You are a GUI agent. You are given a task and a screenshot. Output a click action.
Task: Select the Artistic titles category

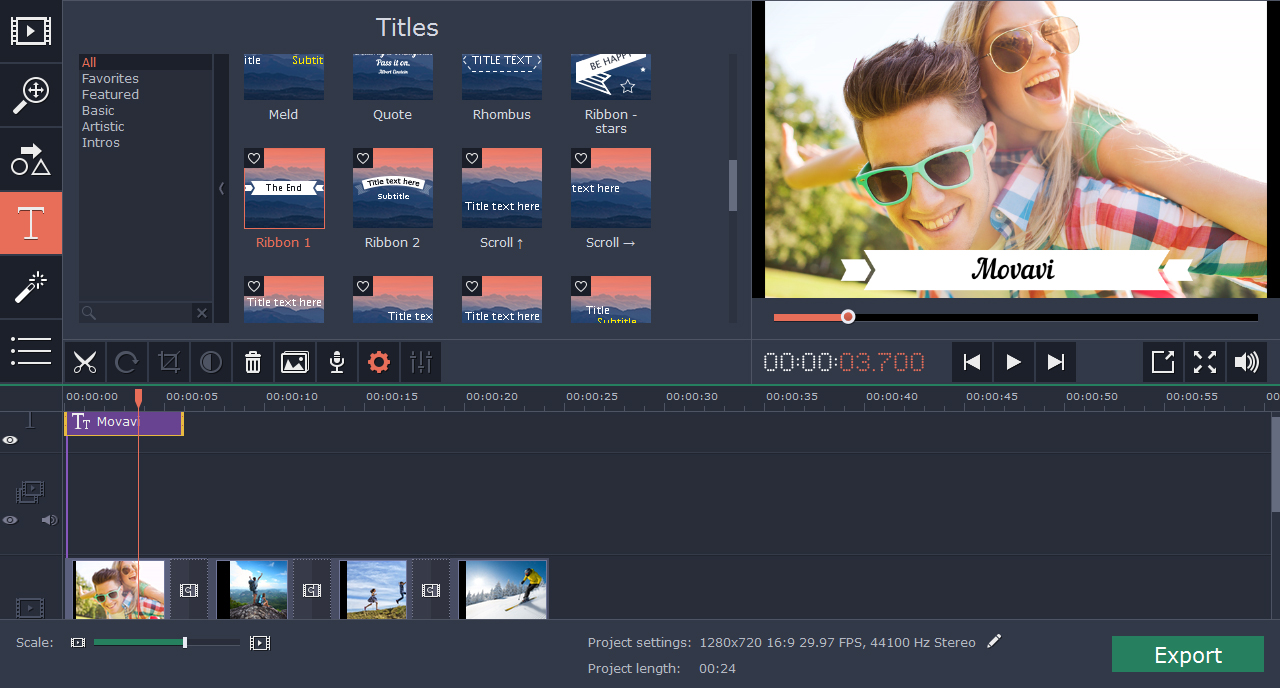(102, 126)
